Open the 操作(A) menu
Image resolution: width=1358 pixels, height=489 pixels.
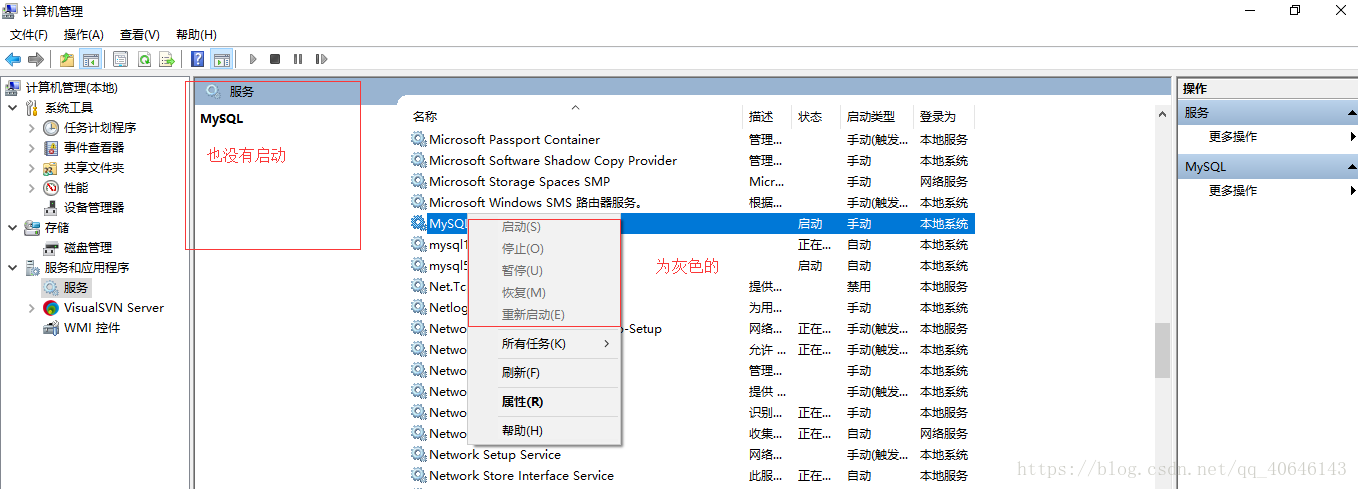pyautogui.click(x=84, y=35)
